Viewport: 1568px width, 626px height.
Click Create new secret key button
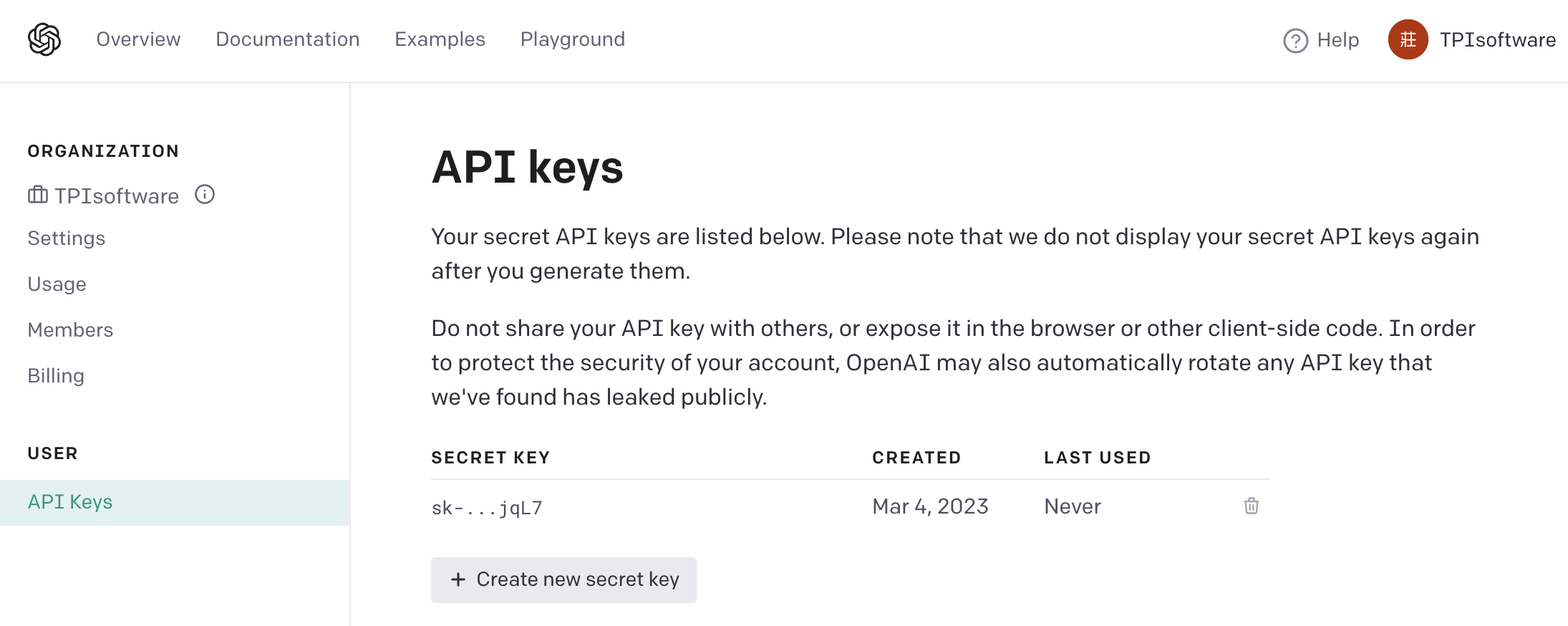(x=563, y=579)
